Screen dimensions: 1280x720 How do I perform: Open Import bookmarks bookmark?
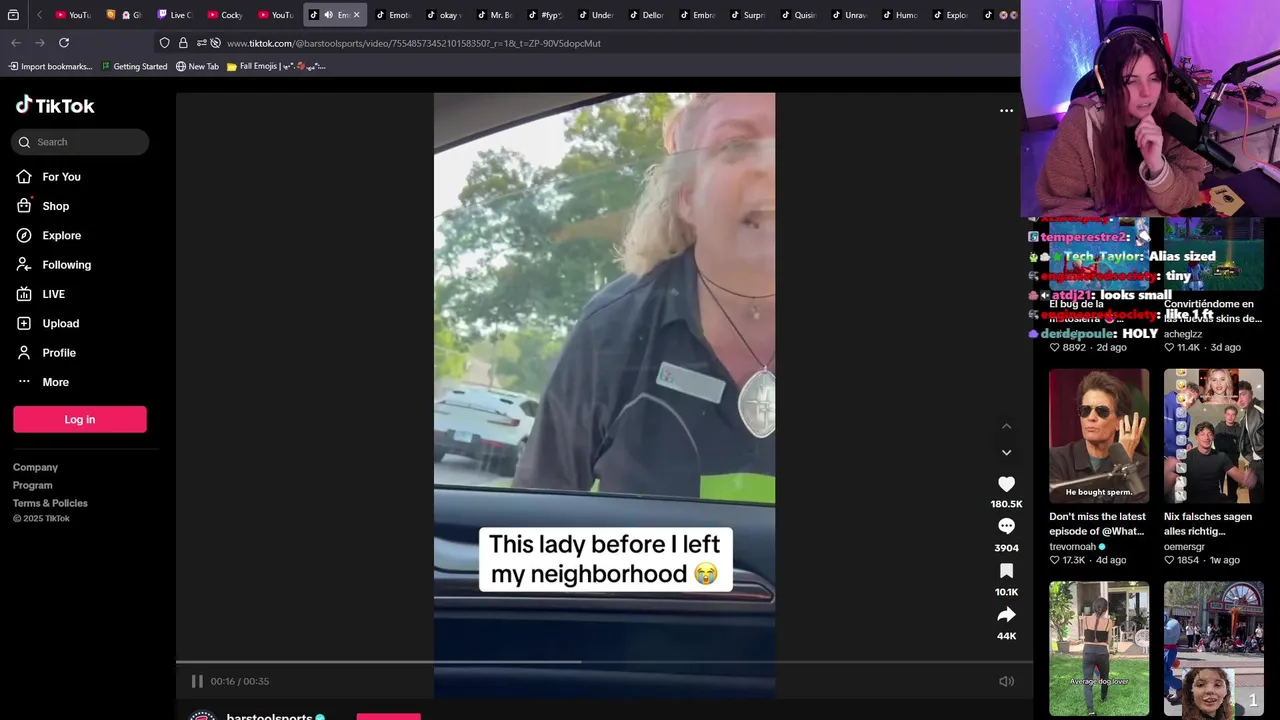[50, 67]
